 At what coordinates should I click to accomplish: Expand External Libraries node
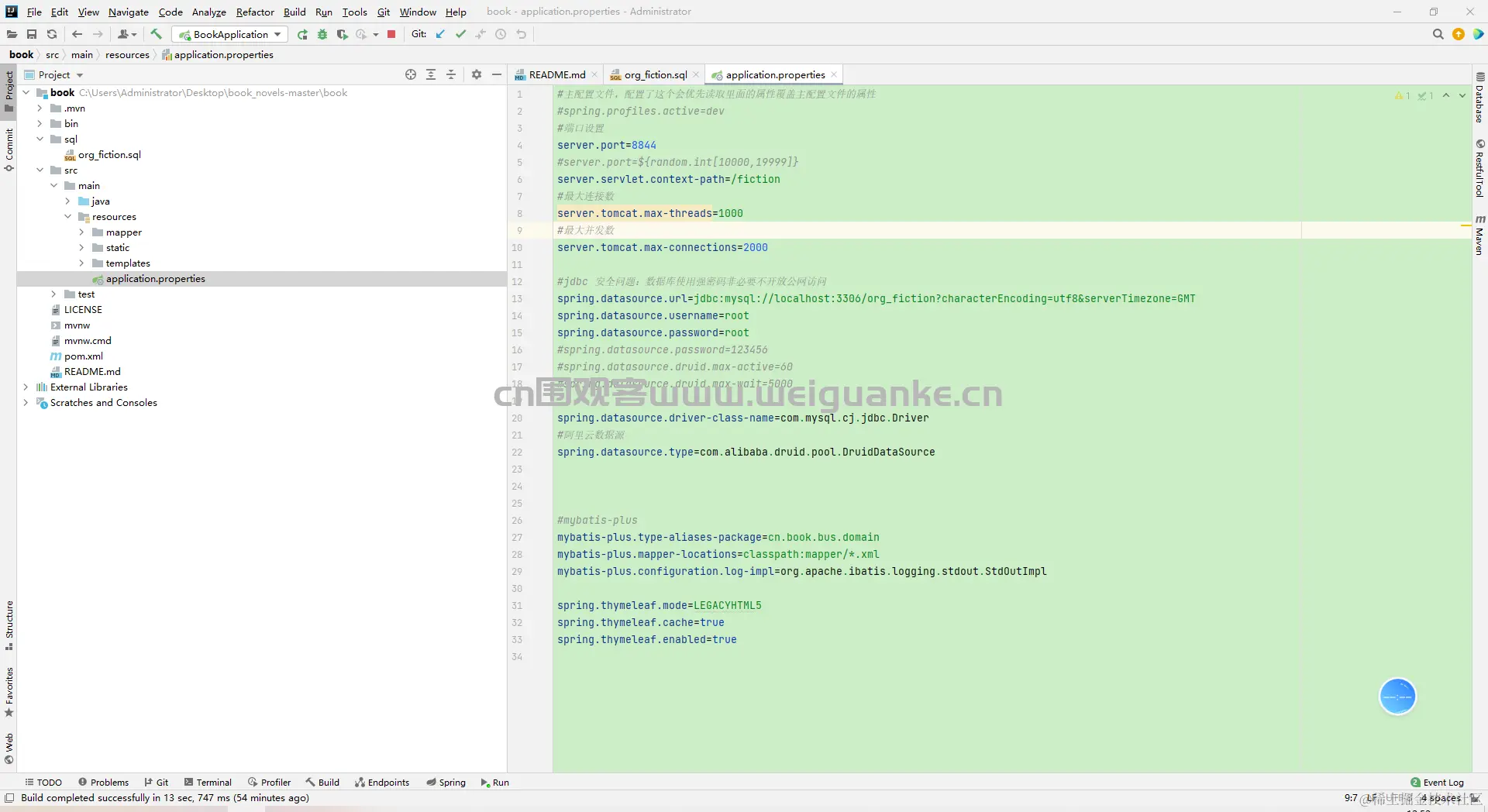coord(26,387)
